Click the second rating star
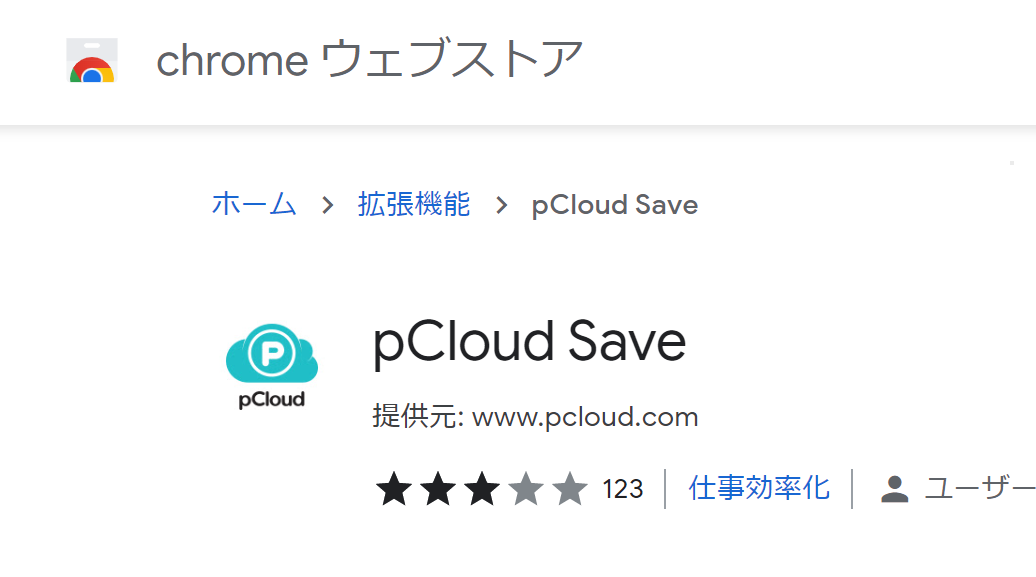Viewport: 1036px width, 577px height. (438, 489)
